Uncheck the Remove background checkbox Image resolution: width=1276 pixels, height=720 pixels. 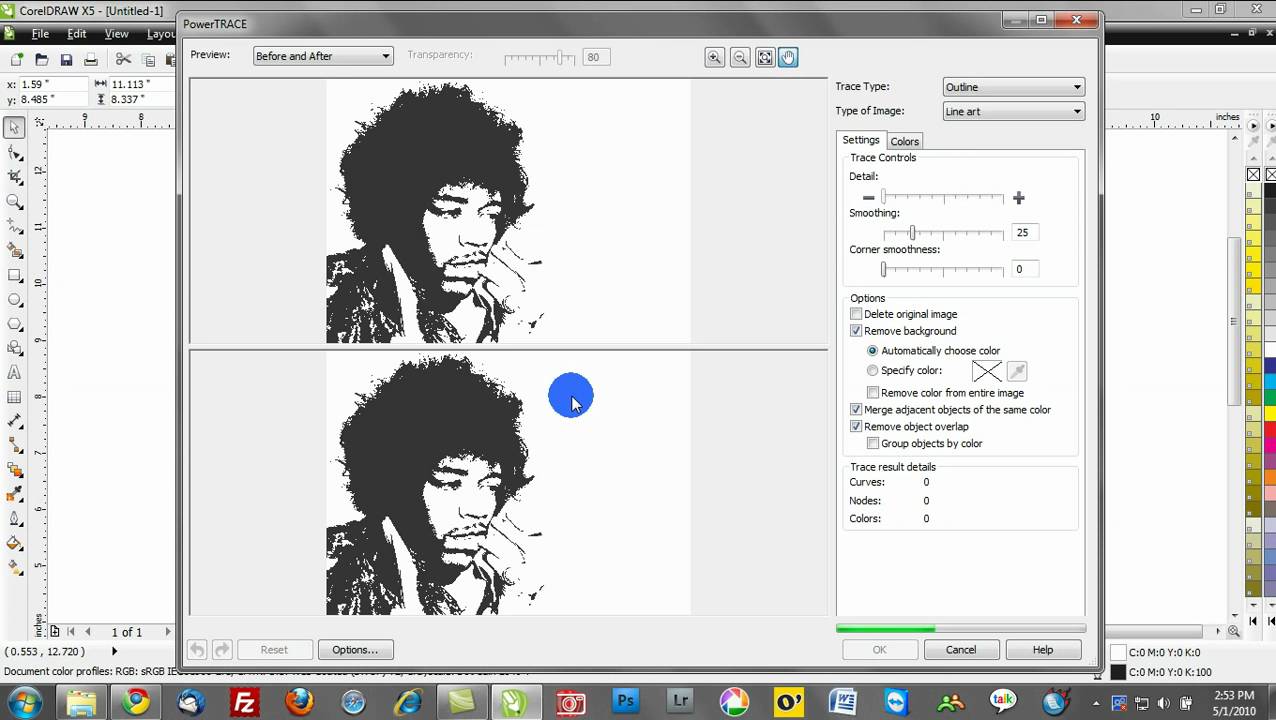856,331
